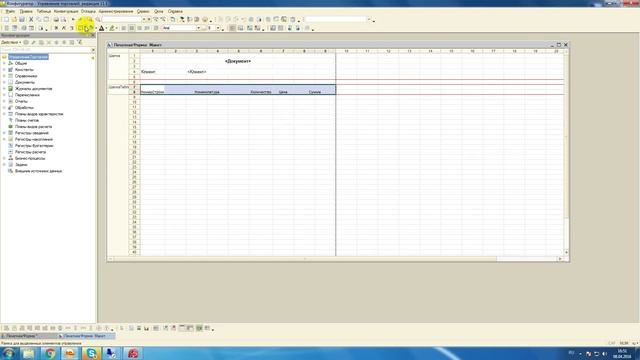This screenshot has height=360, width=640.
Task: Set left text alignment
Action: 124,28
